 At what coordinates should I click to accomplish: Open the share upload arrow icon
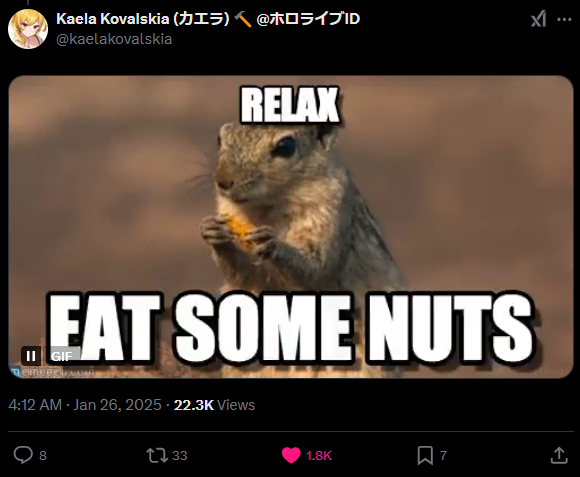(559, 455)
